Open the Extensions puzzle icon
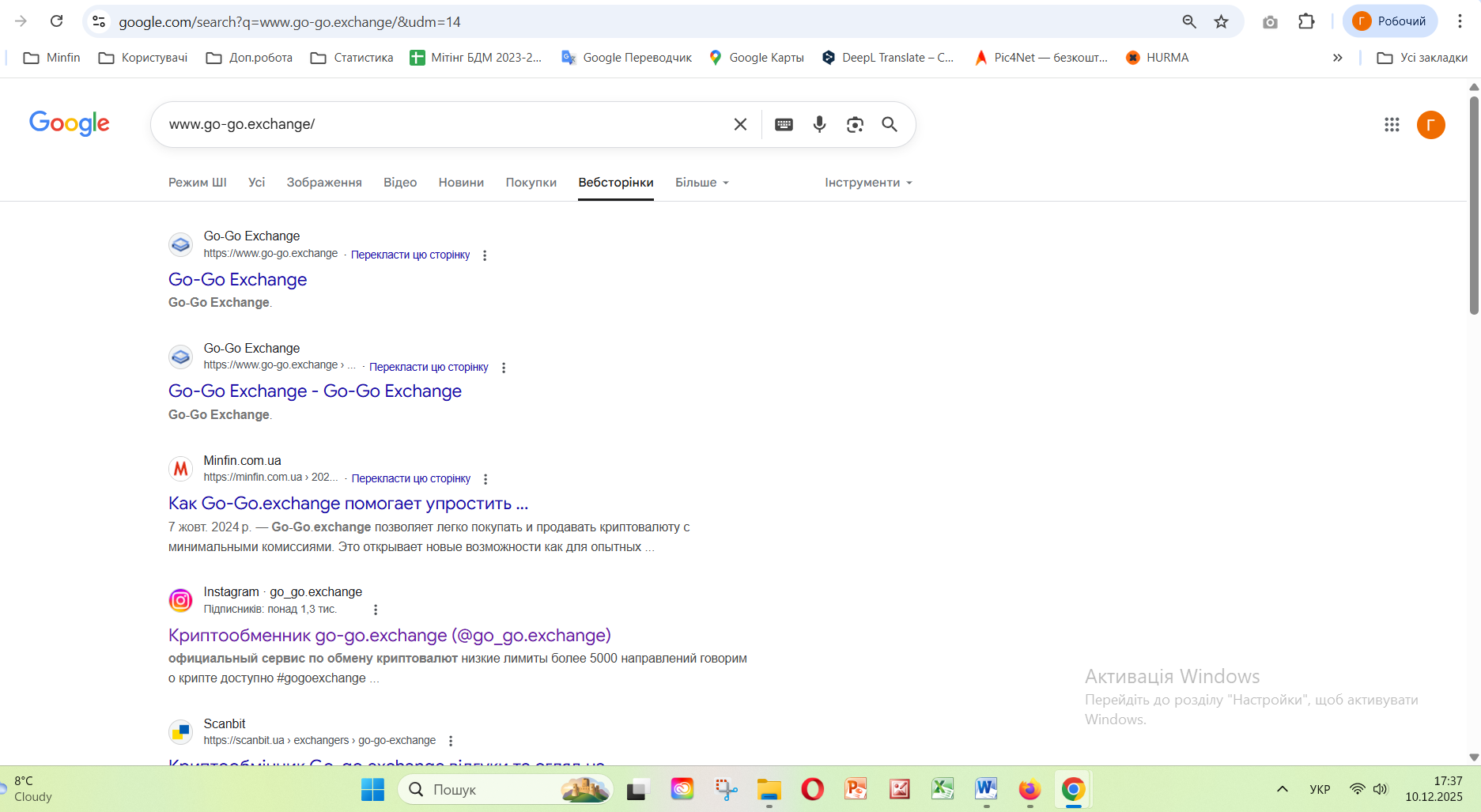 (x=1306, y=21)
